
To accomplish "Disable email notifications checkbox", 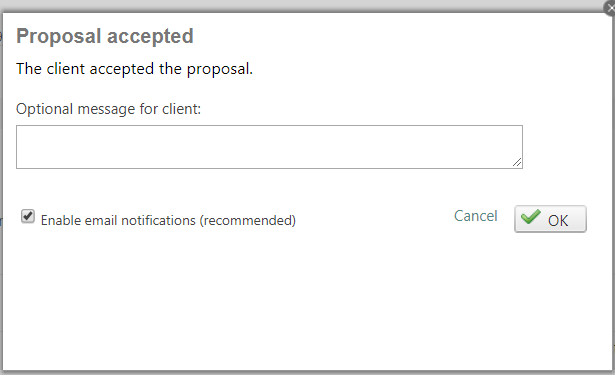I will click(x=28, y=216).
